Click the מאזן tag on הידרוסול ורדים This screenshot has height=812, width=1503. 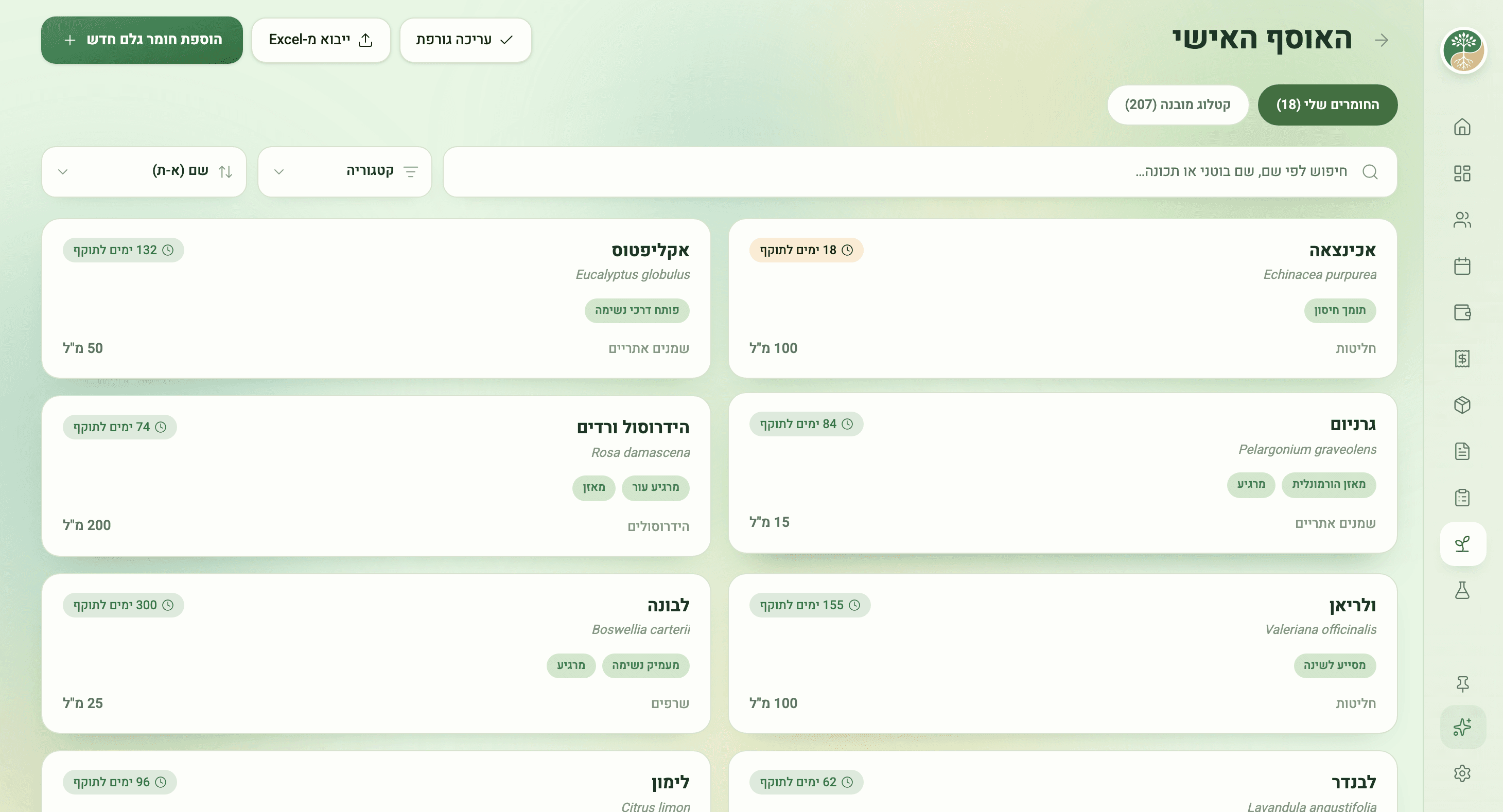click(x=594, y=488)
